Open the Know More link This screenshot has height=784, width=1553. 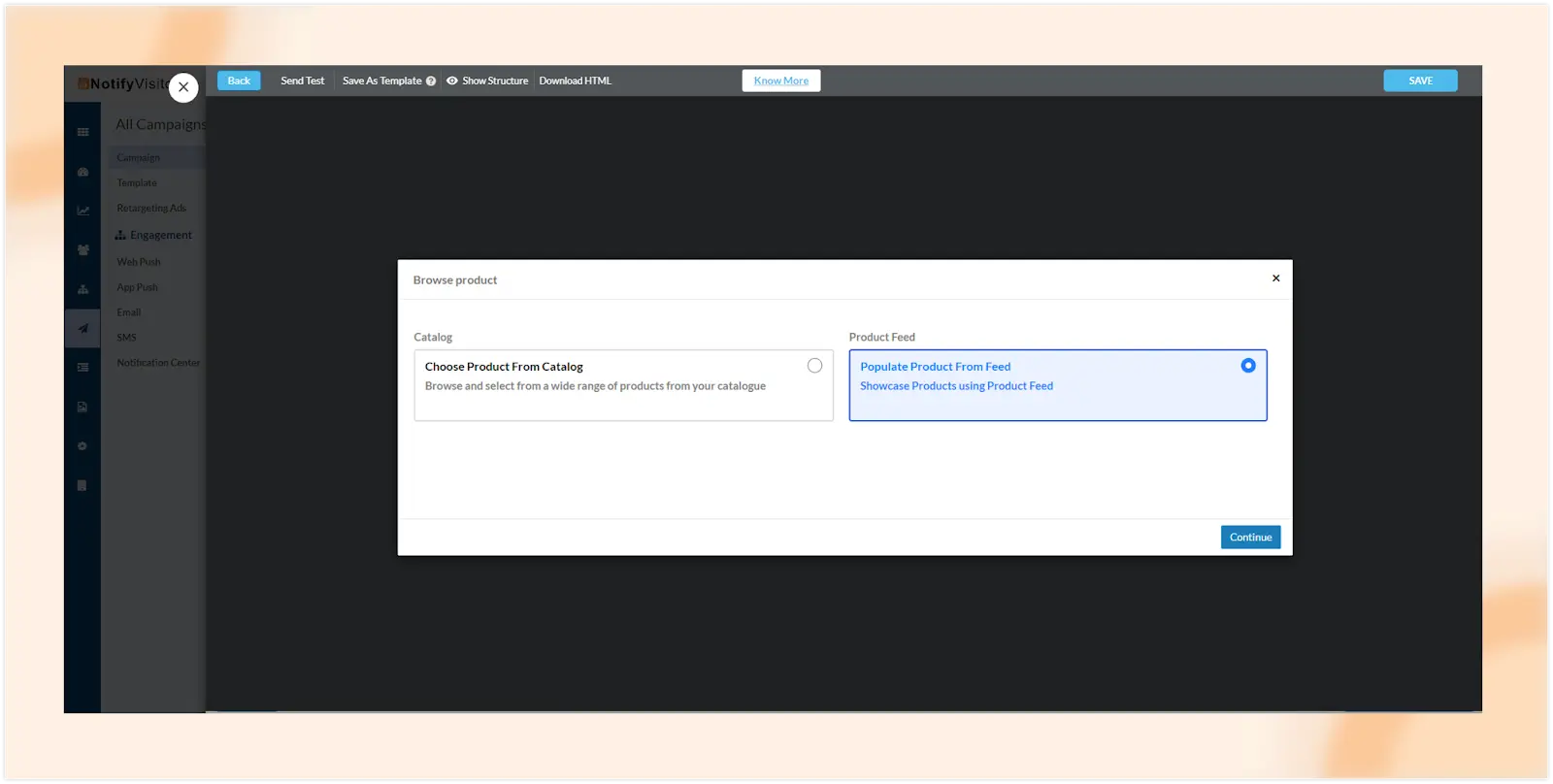(x=780, y=82)
